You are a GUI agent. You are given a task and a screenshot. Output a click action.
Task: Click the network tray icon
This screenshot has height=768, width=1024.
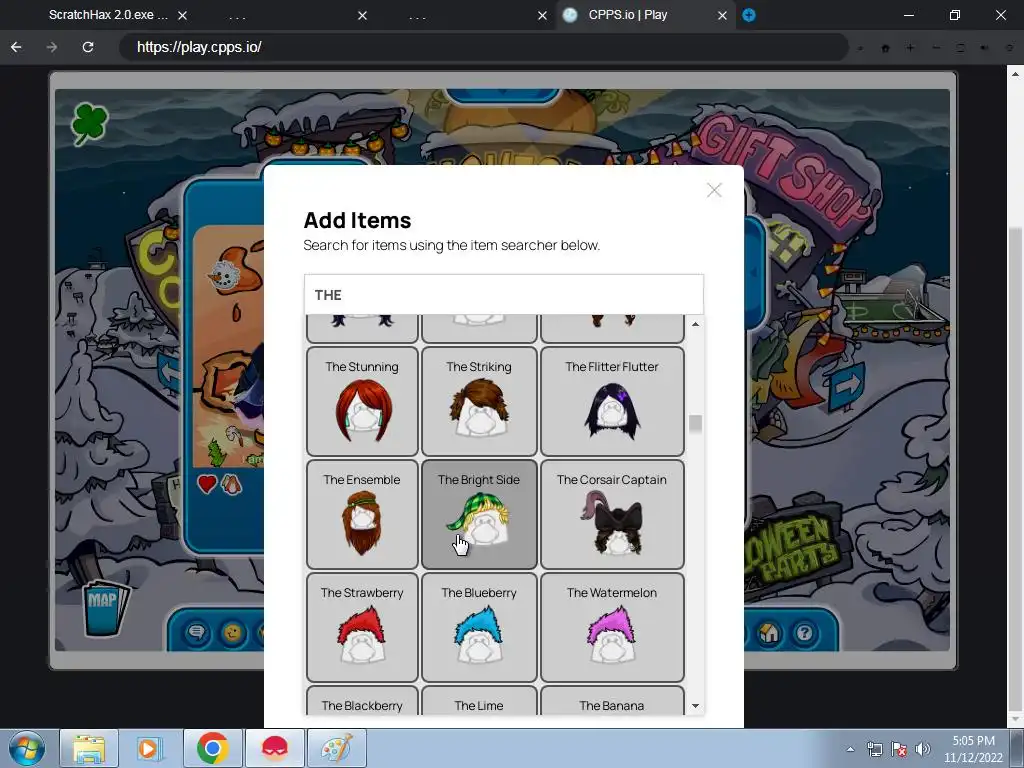tap(874, 749)
